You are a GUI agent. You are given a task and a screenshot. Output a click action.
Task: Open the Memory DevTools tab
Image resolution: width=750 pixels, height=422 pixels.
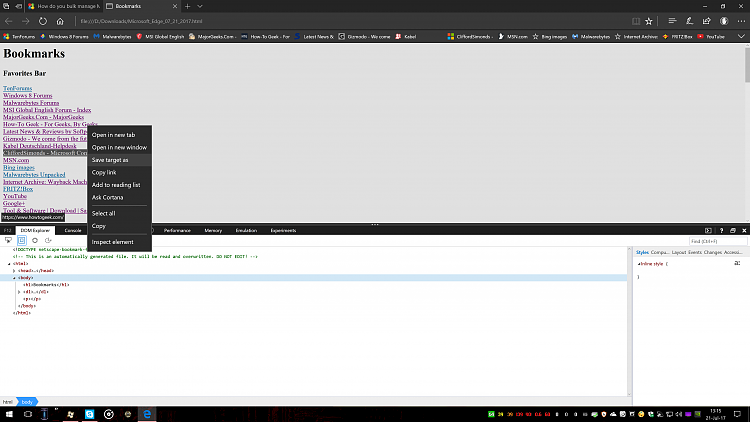[213, 231]
